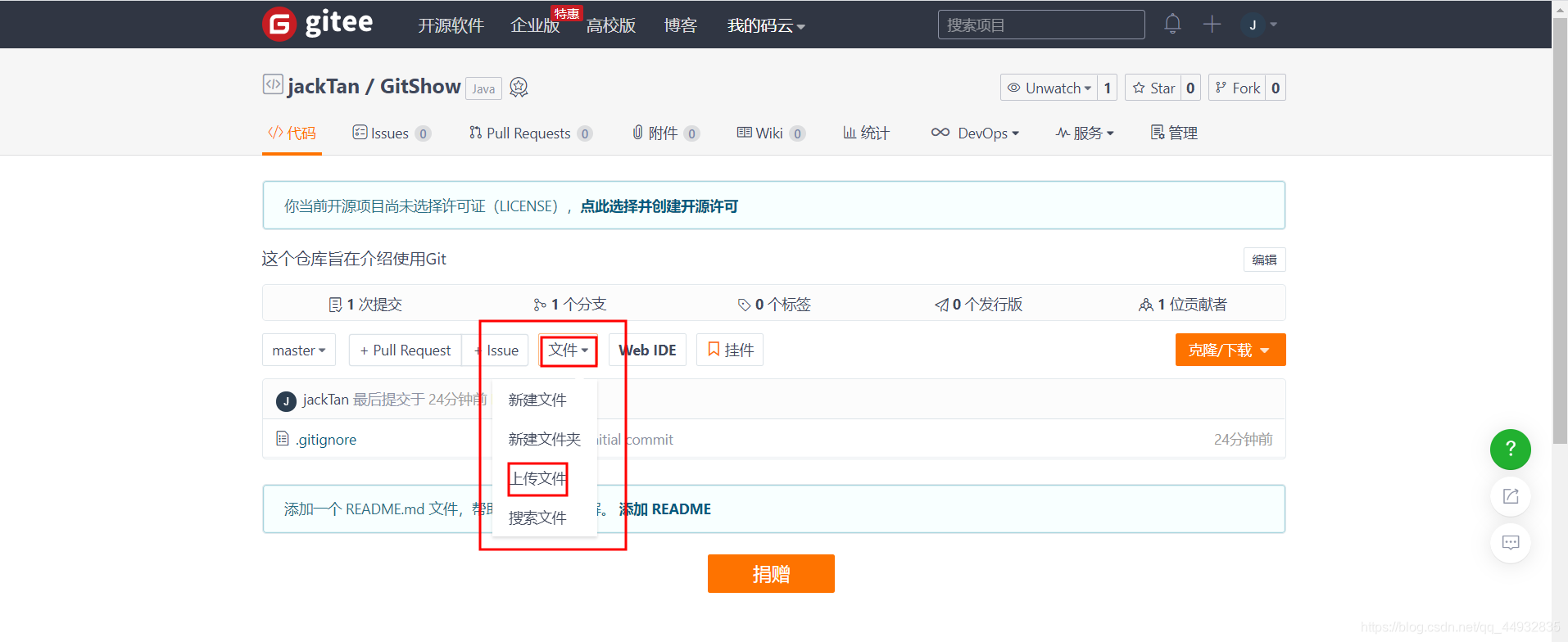Click the 编辑 description button

coord(1264,260)
